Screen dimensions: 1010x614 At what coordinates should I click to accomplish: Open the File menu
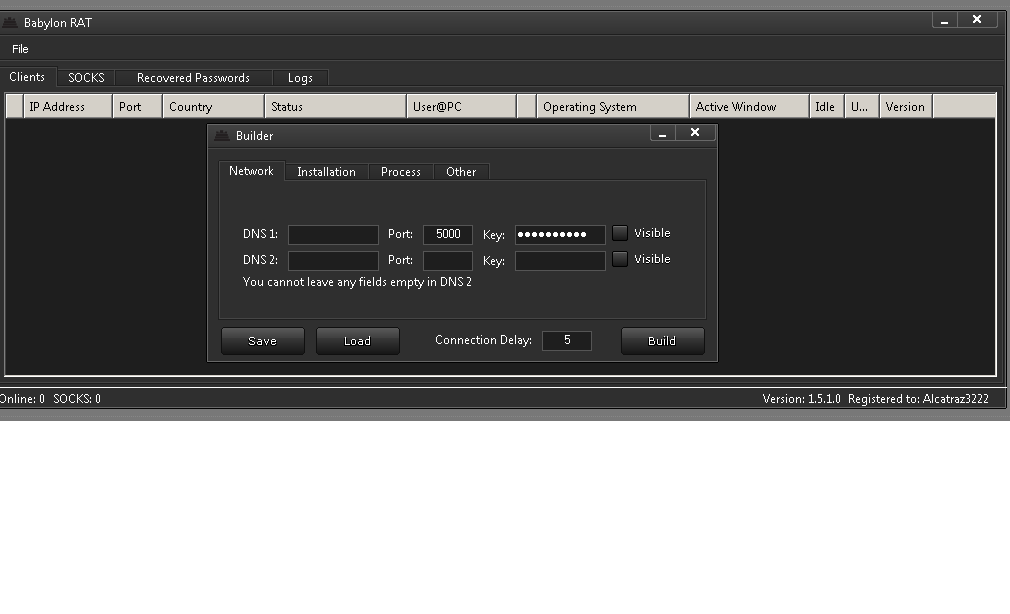click(x=20, y=49)
